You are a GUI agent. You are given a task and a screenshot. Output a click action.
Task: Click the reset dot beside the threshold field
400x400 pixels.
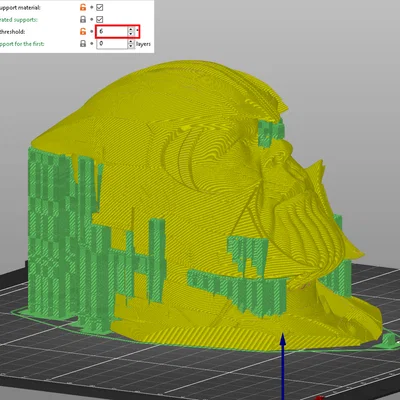91,32
